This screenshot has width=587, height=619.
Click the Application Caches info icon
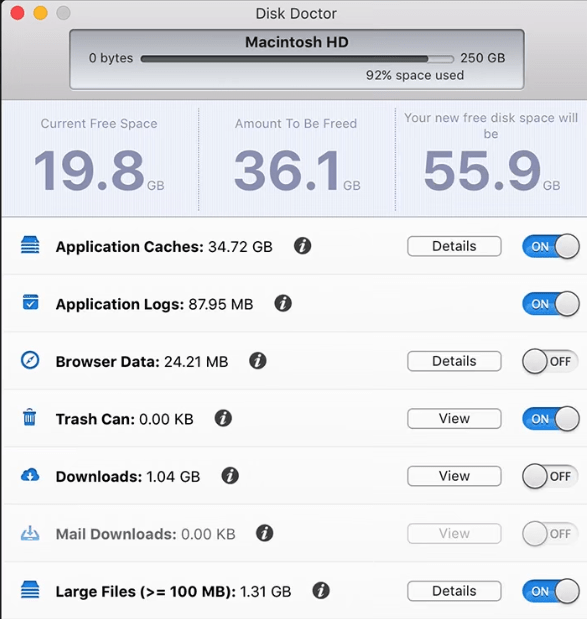[302, 246]
